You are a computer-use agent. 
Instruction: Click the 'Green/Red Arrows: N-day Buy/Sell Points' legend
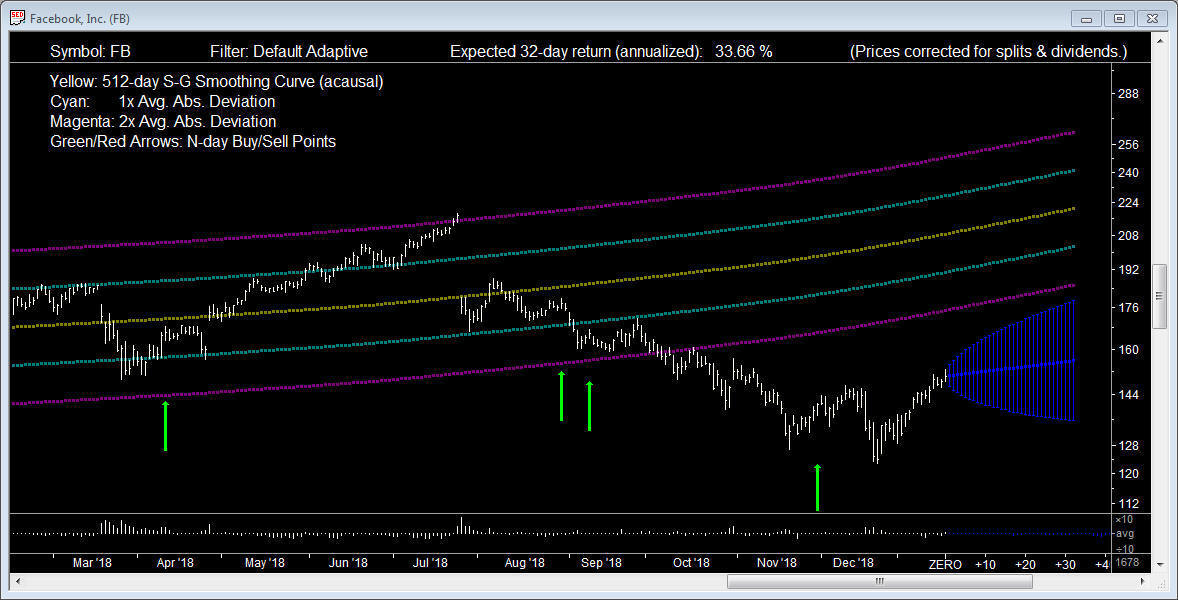(x=192, y=141)
